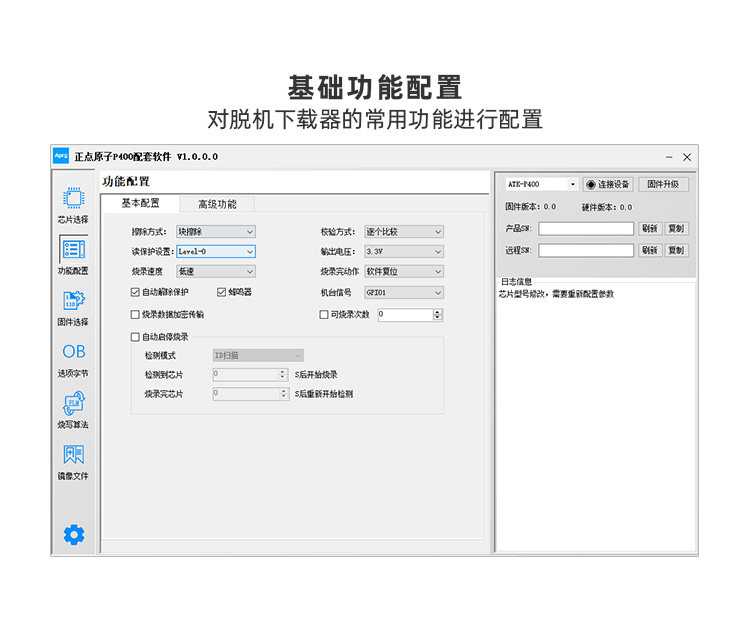Open settings via the blue gear icon
This screenshot has width=750, height=624.
(74, 535)
